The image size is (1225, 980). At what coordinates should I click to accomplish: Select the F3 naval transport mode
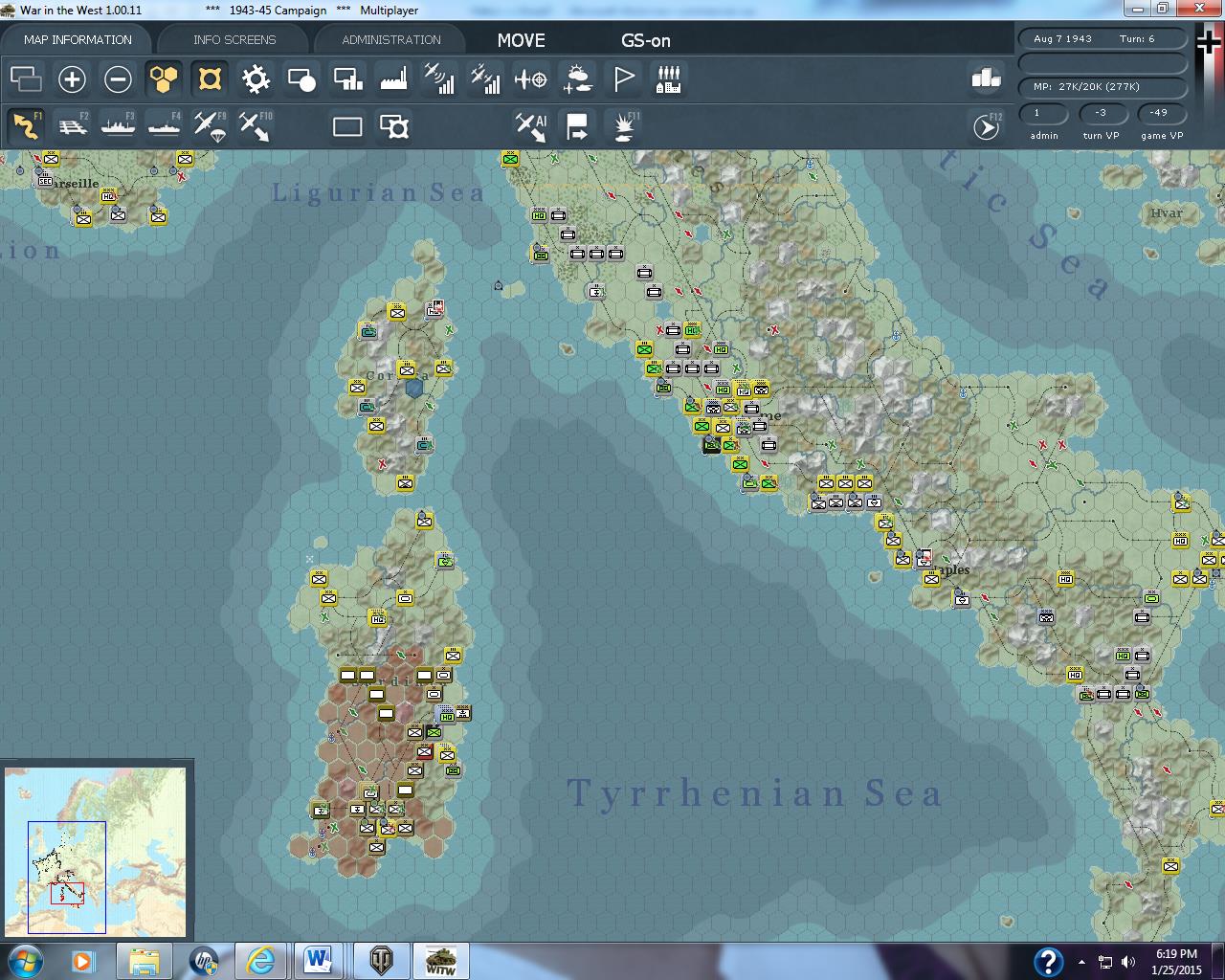tap(118, 125)
